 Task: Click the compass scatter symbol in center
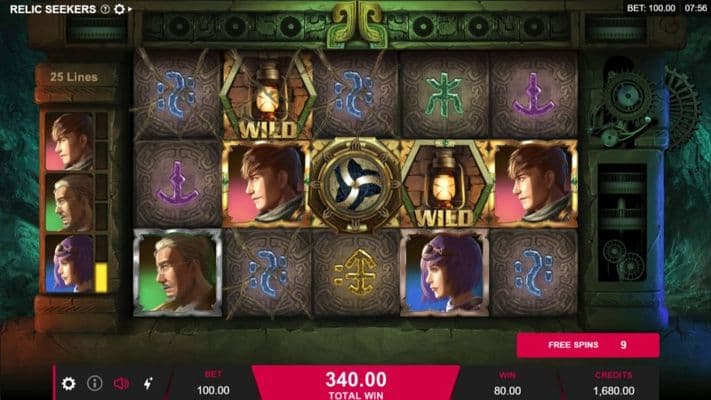pos(356,184)
